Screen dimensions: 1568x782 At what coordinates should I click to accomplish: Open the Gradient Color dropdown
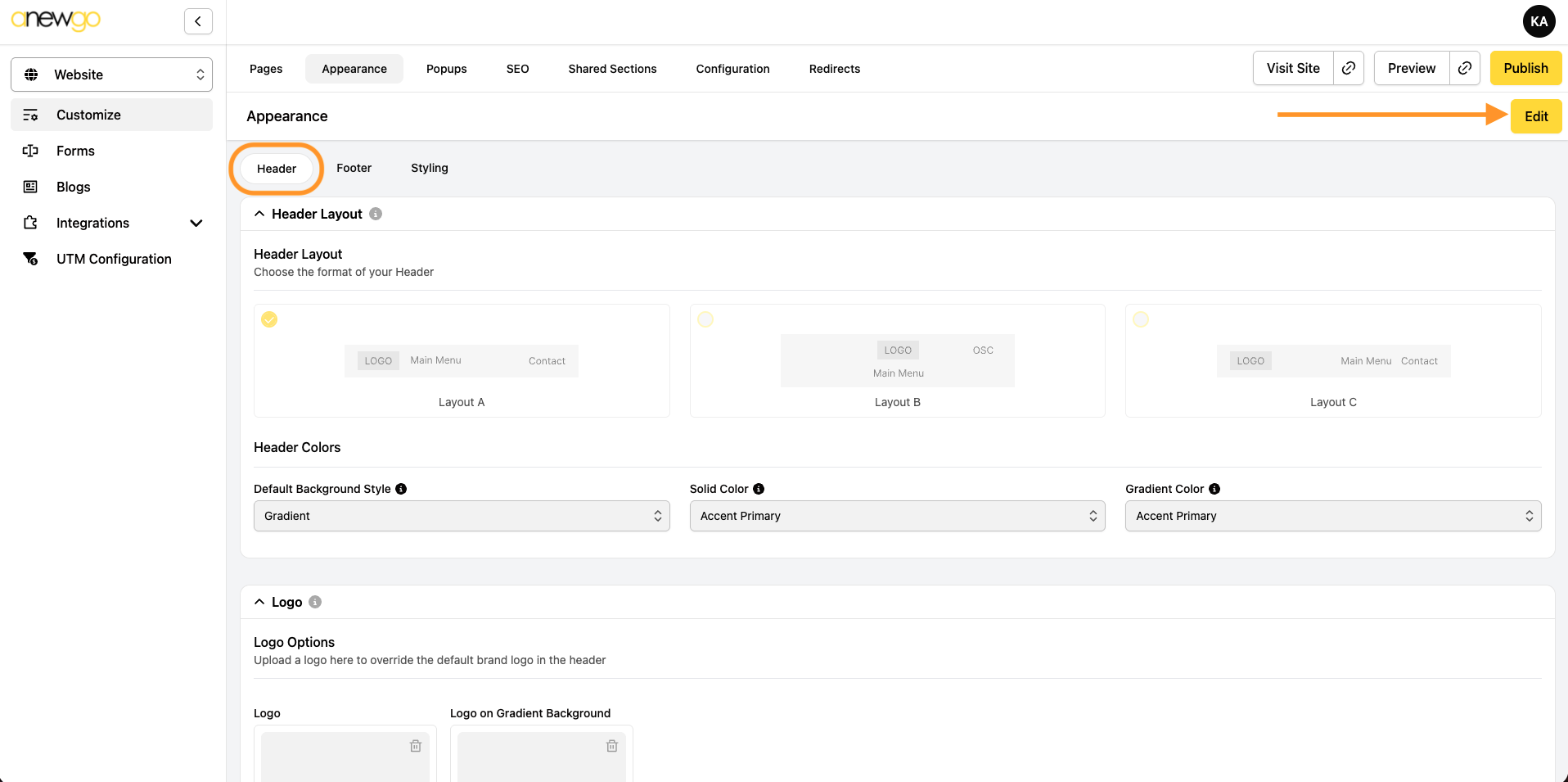tap(1333, 516)
